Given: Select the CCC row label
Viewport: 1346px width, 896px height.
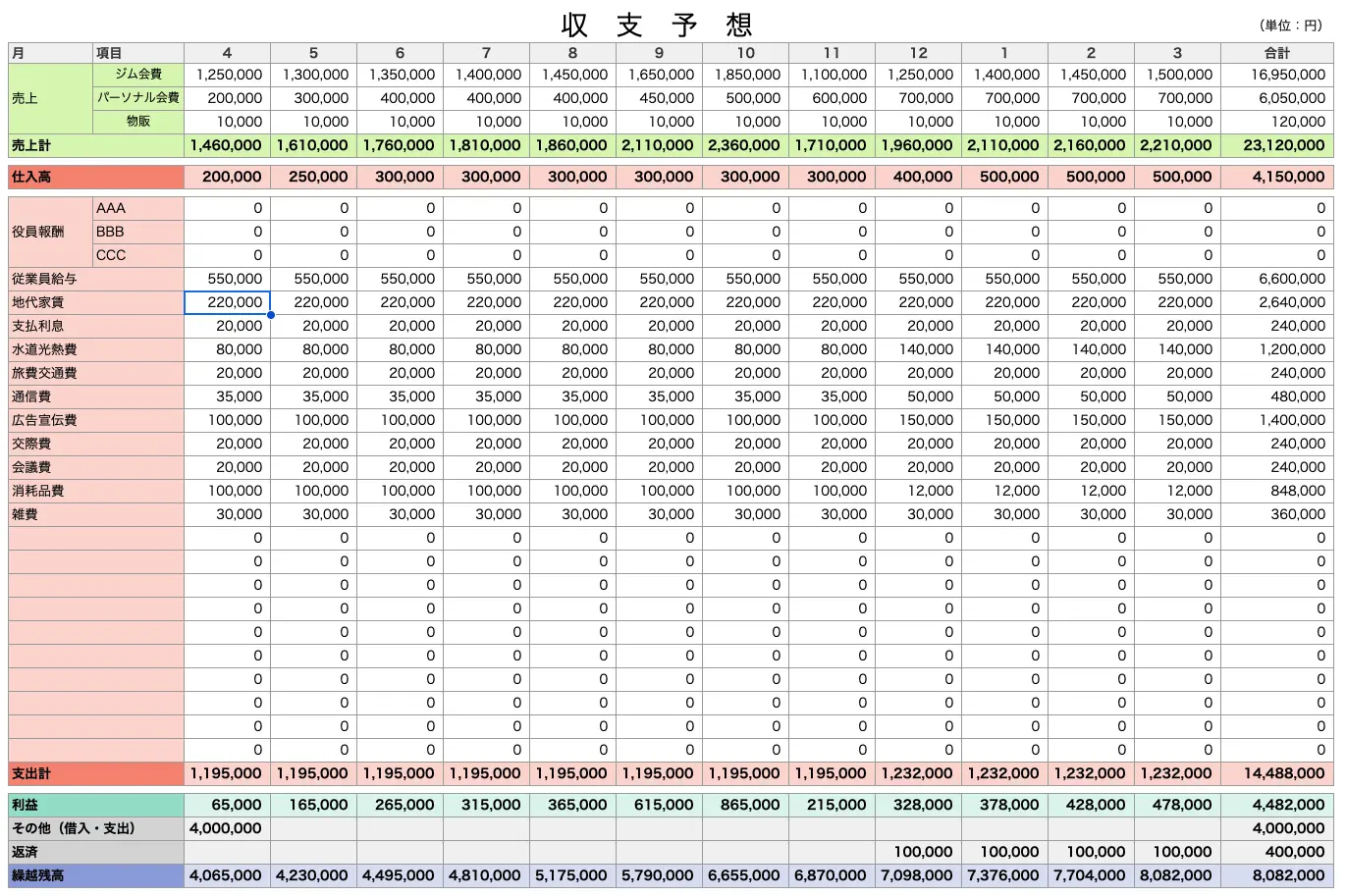Looking at the screenshot, I should pyautogui.click(x=138, y=255).
